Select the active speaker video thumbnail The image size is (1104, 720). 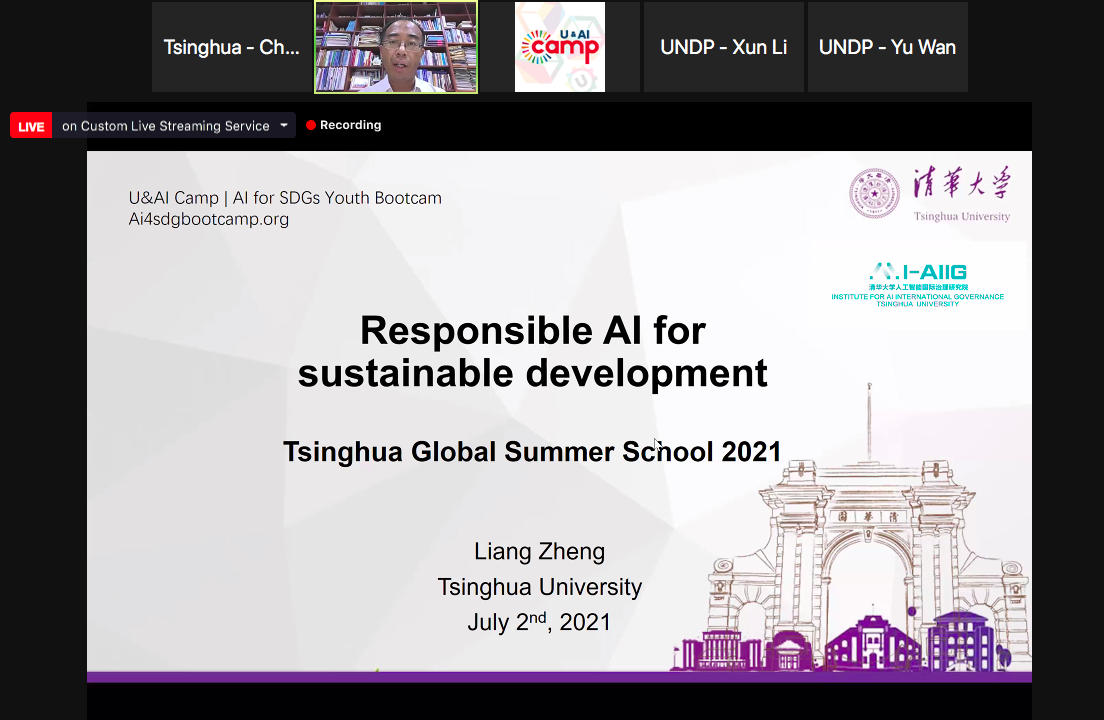[396, 47]
